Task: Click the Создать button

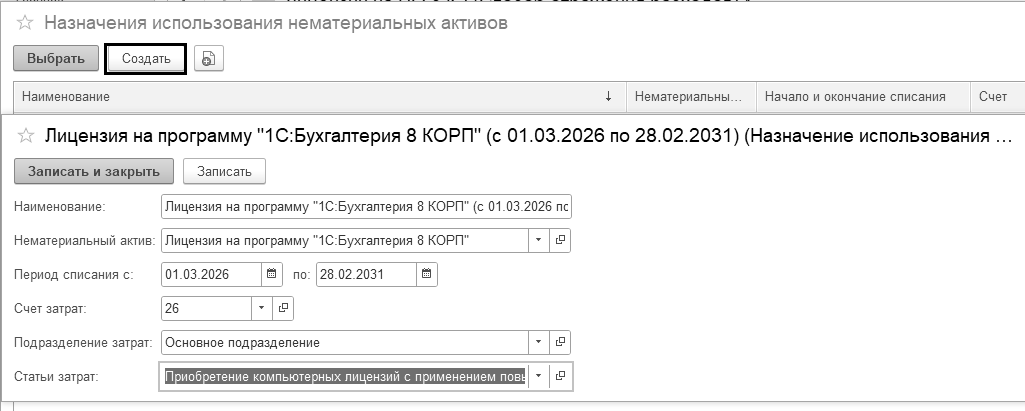Action: tap(146, 59)
